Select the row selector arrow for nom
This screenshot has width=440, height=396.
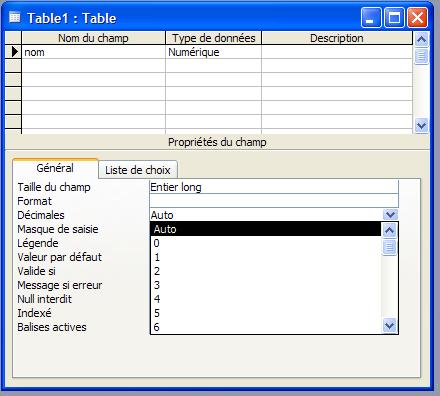(14, 52)
